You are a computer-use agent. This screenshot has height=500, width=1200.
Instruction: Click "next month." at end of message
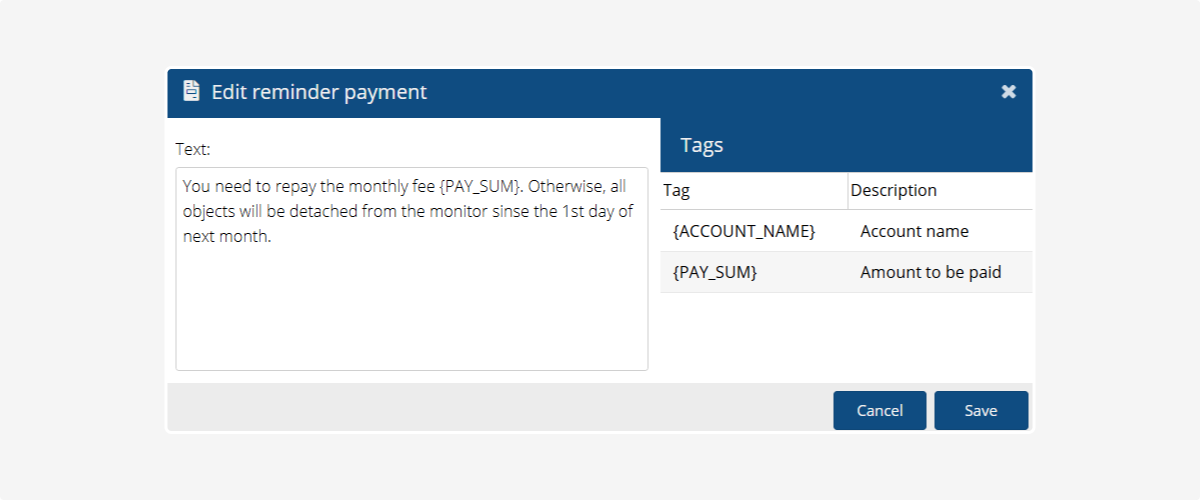[x=227, y=237]
